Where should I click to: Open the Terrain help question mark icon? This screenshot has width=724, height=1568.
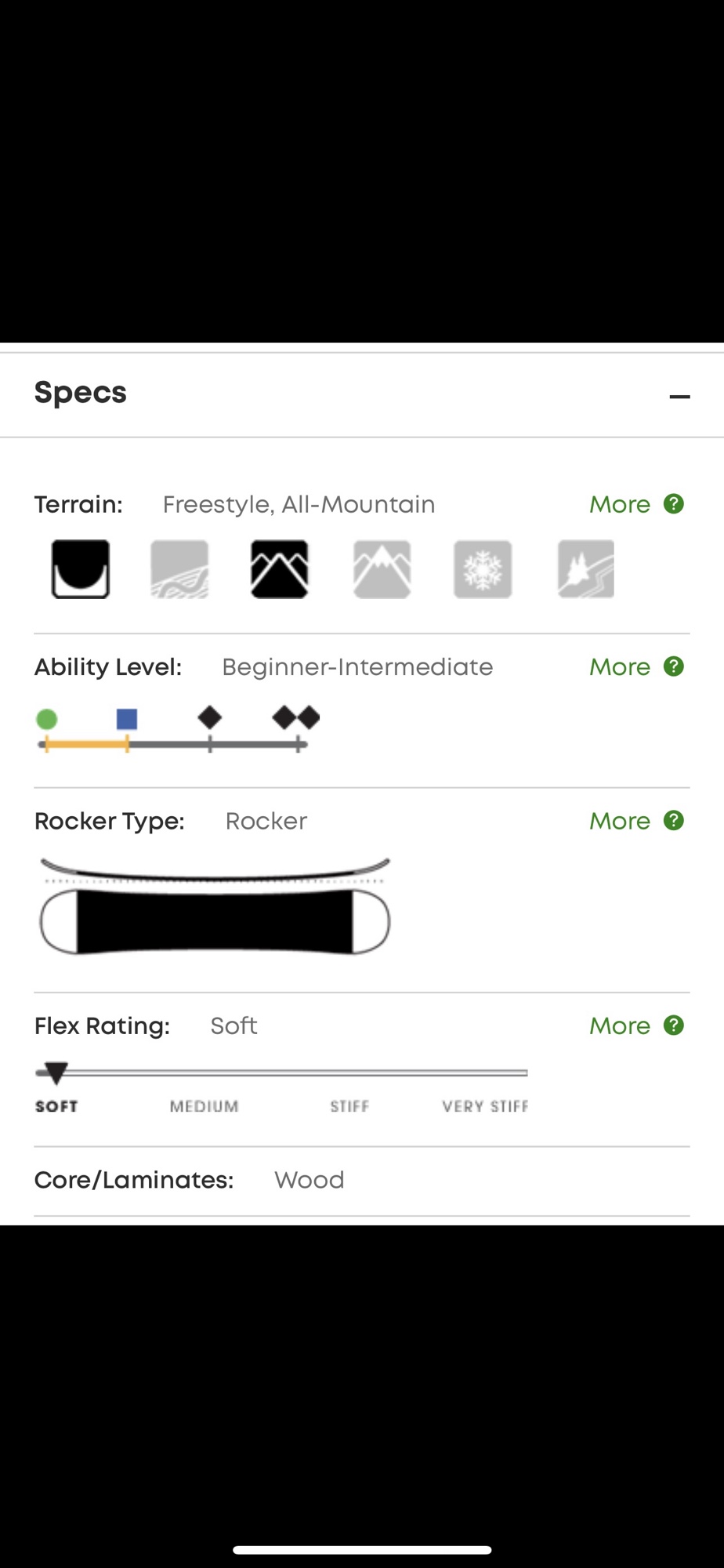pyautogui.click(x=674, y=504)
